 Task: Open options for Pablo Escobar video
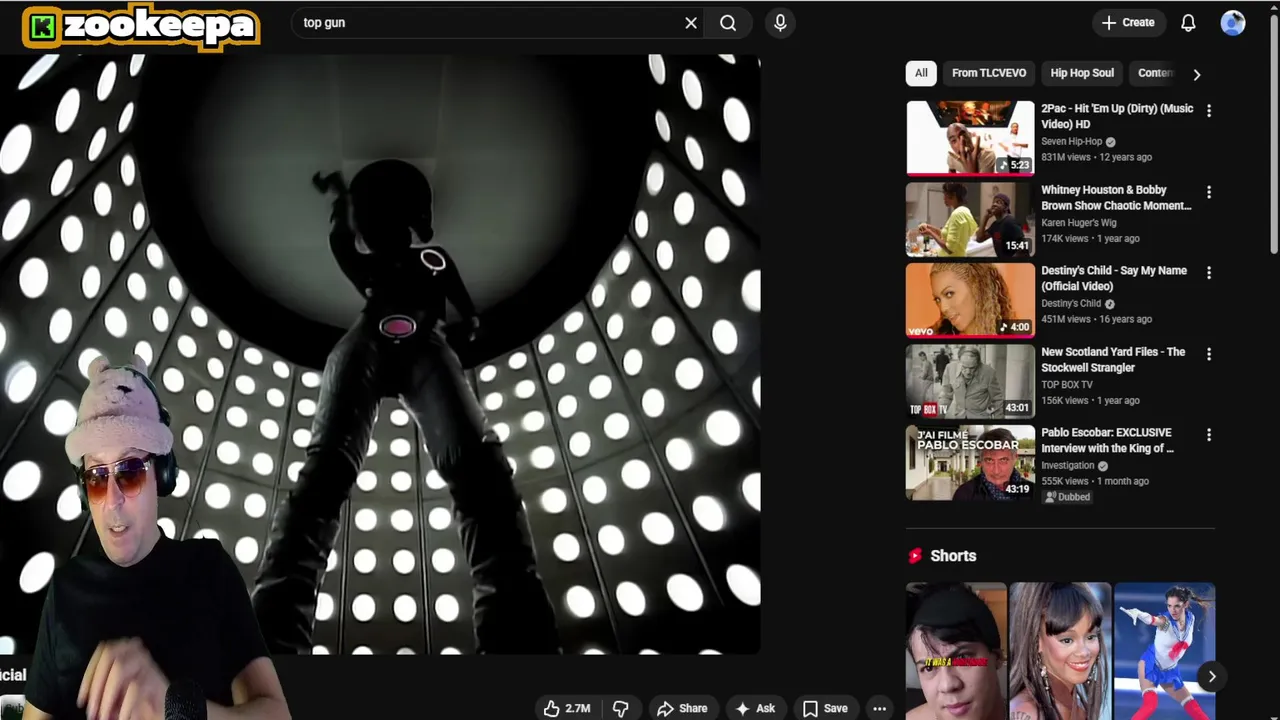1208,435
